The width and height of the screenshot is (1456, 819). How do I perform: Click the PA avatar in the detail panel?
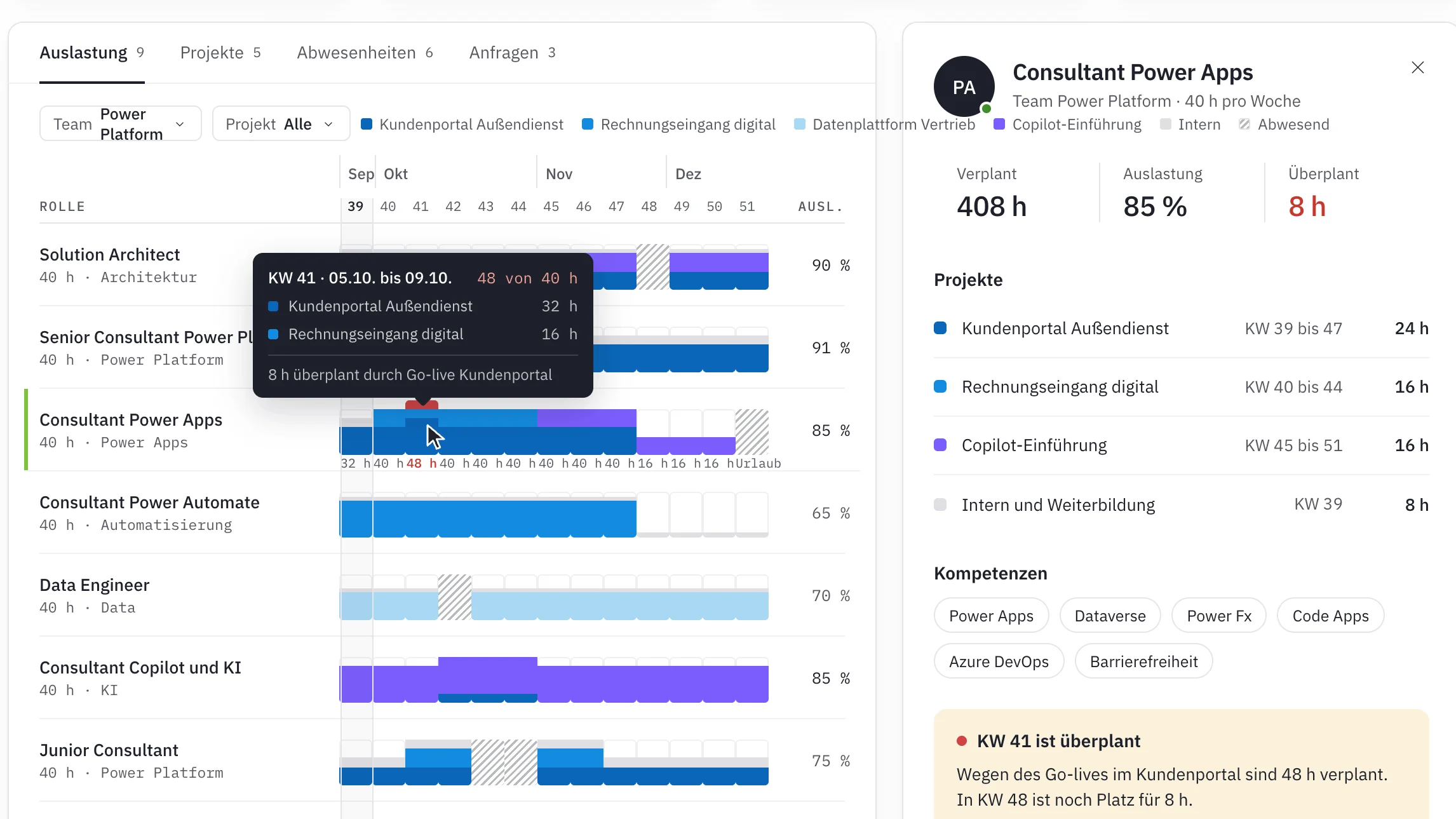point(964,86)
